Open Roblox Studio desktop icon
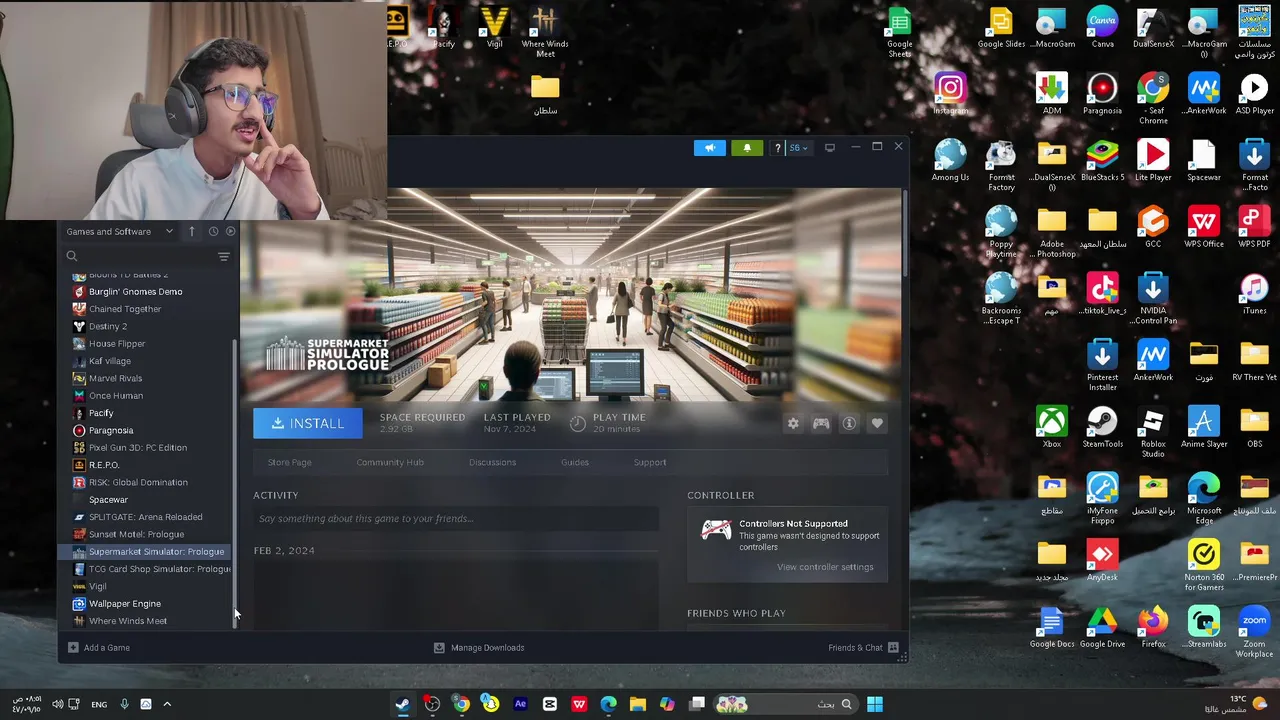 (x=1153, y=432)
